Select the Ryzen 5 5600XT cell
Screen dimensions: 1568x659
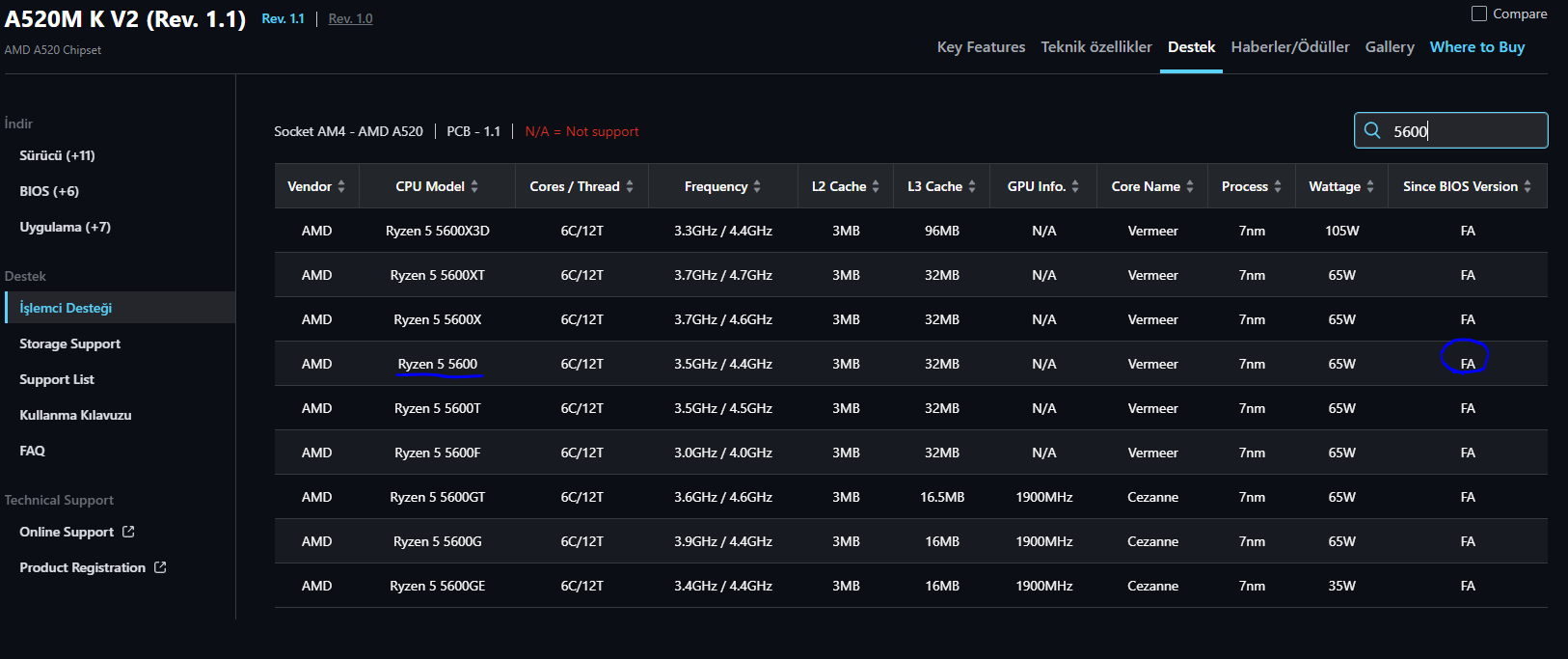(x=438, y=275)
